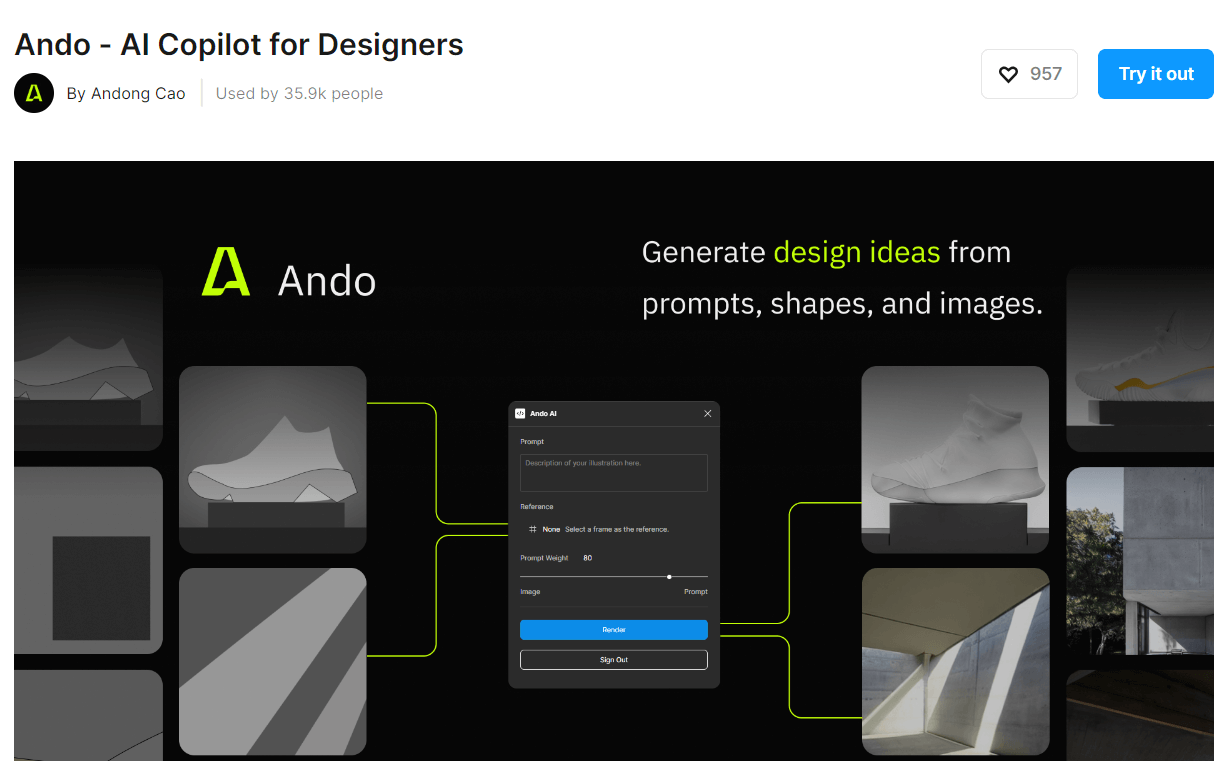The image size is (1230, 784).
Task: Click the green Ando logo in banner
Action: pos(226,272)
